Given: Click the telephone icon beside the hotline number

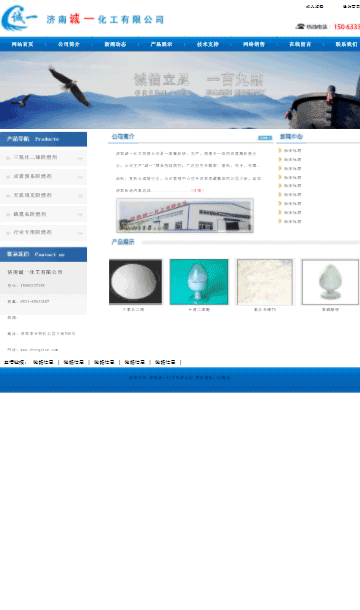Looking at the screenshot, I should click(300, 26).
